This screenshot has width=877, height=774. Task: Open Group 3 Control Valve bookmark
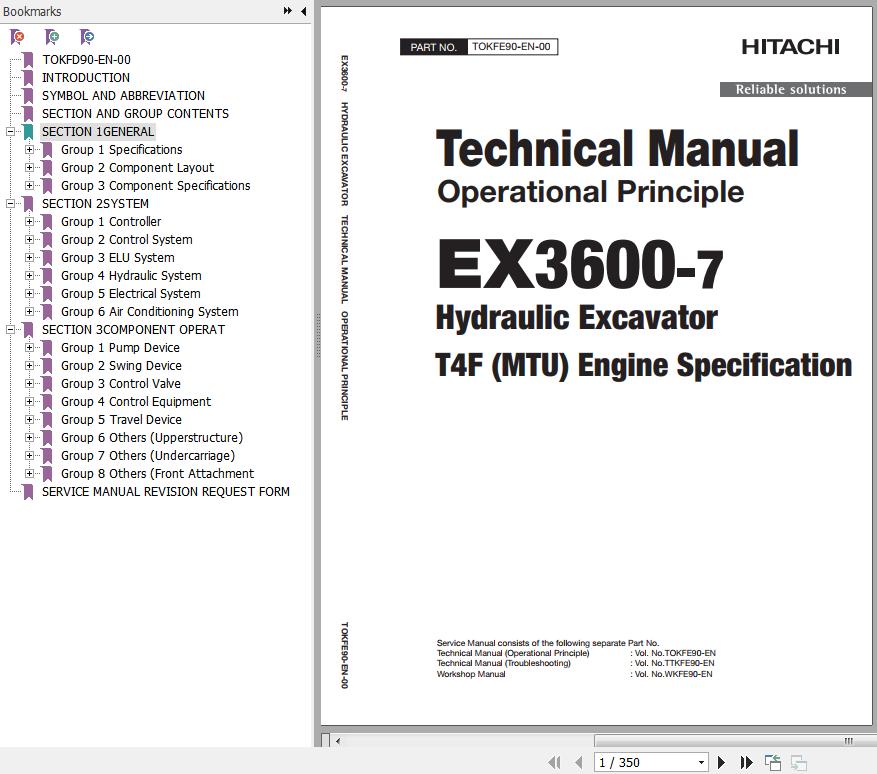pyautogui.click(x=121, y=384)
